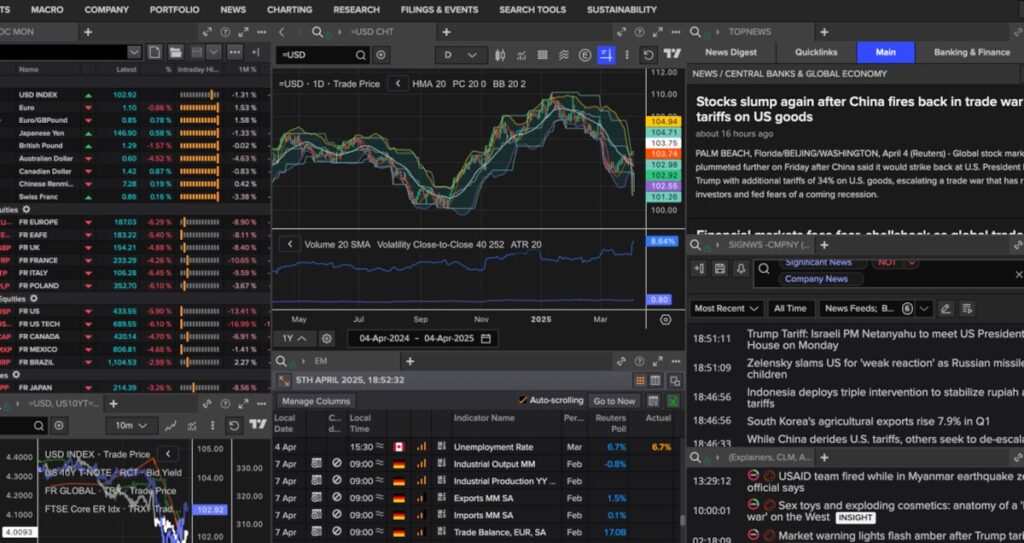Image resolution: width=1024 pixels, height=543 pixels.
Task: Click Manage Columns button
Action: tap(316, 401)
